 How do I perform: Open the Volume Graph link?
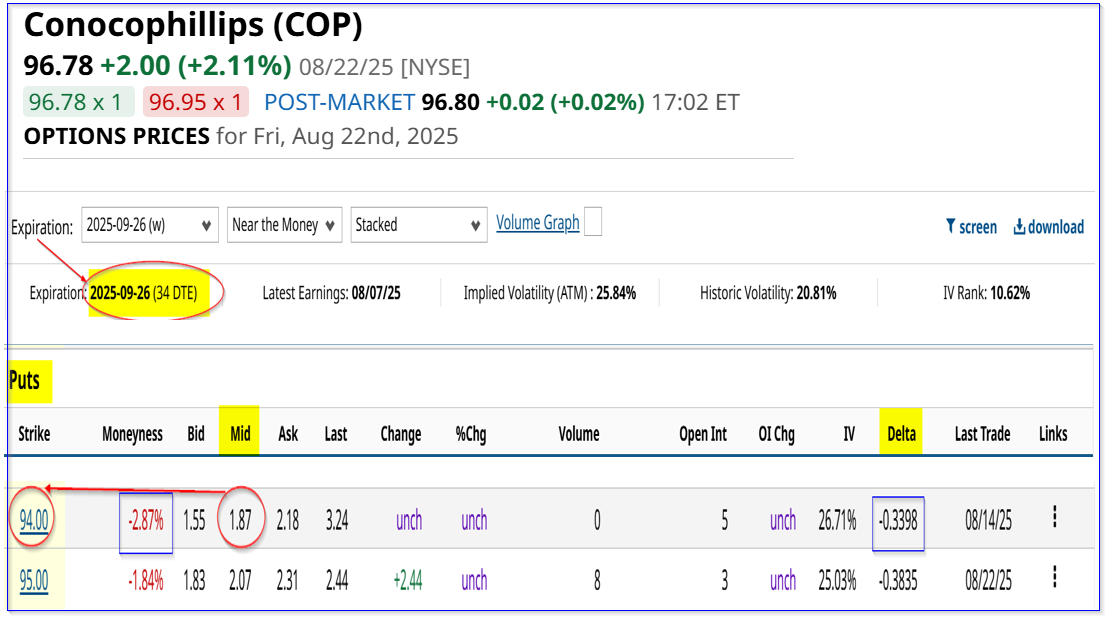tap(537, 223)
